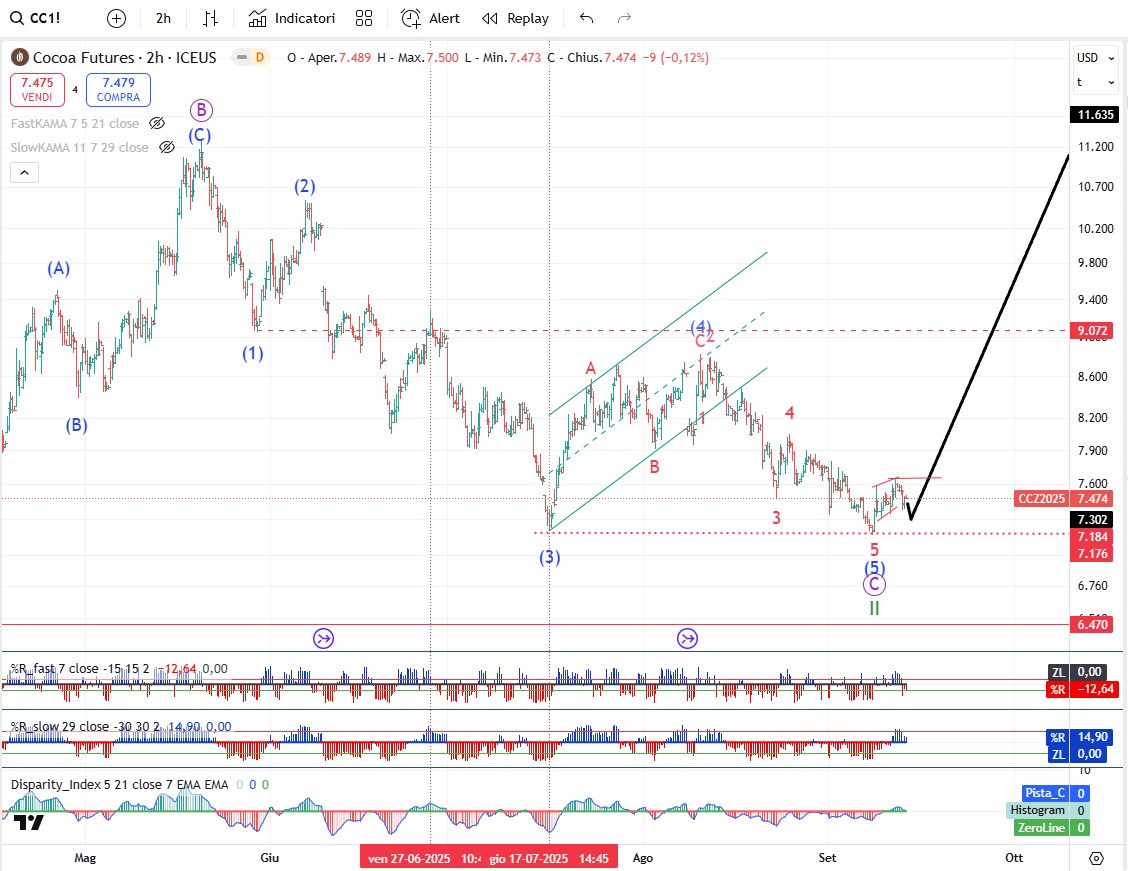Image resolution: width=1128 pixels, height=871 pixels.
Task: Click the D delayed-data badge
Action: (x=260, y=58)
